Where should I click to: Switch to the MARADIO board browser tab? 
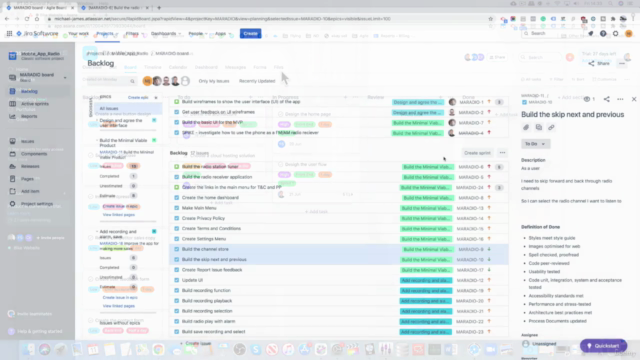(x=39, y=7)
